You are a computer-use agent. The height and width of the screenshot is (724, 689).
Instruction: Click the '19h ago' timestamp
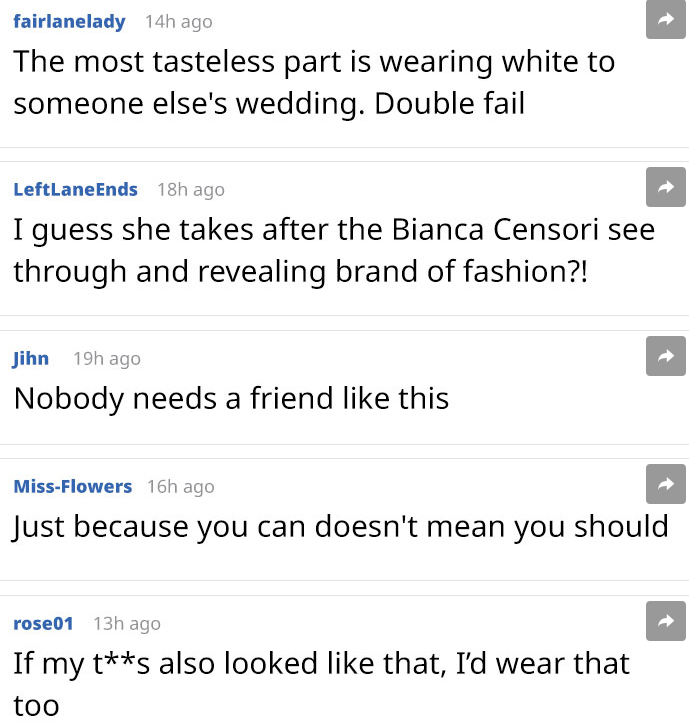point(107,358)
